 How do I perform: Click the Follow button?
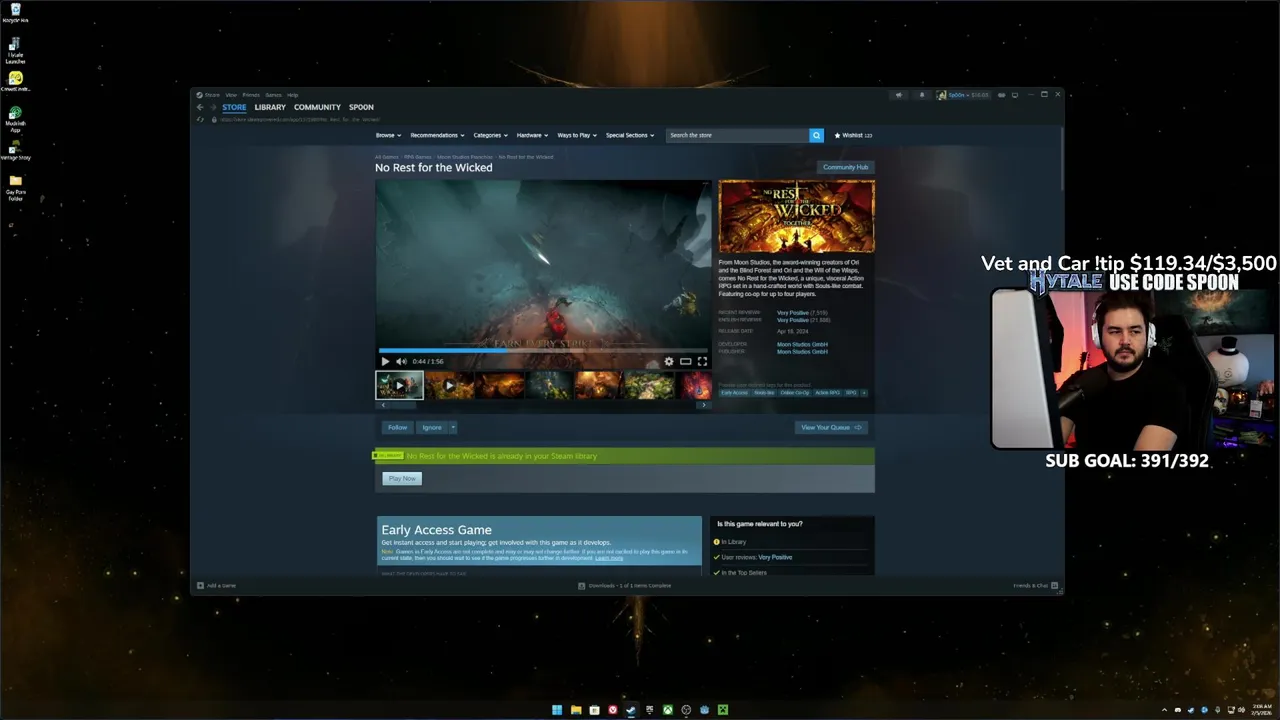click(x=398, y=427)
